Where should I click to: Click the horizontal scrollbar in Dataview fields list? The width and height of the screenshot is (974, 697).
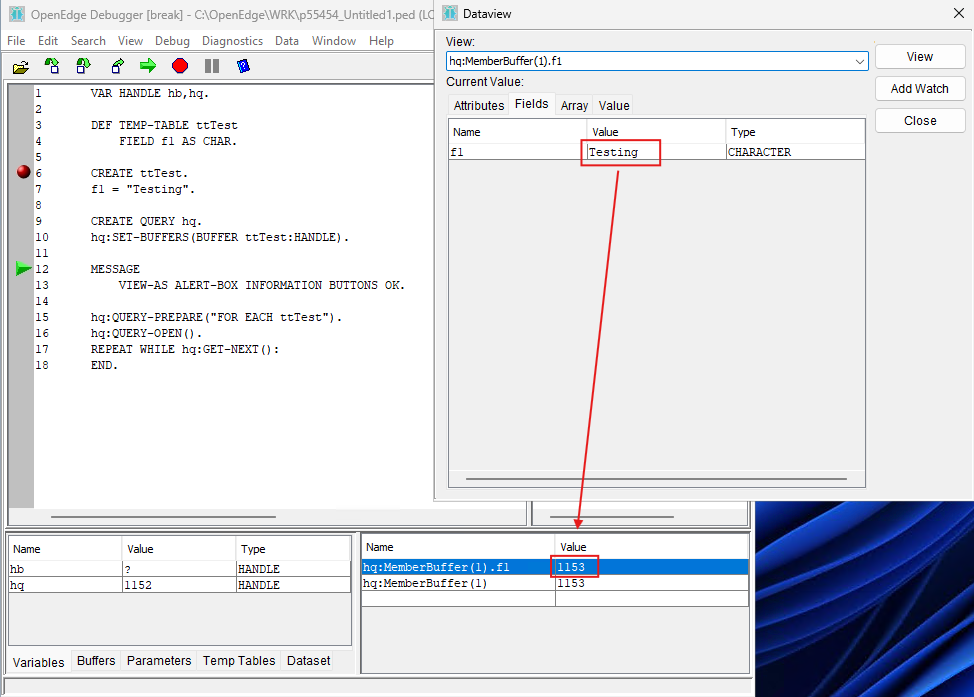pos(657,479)
